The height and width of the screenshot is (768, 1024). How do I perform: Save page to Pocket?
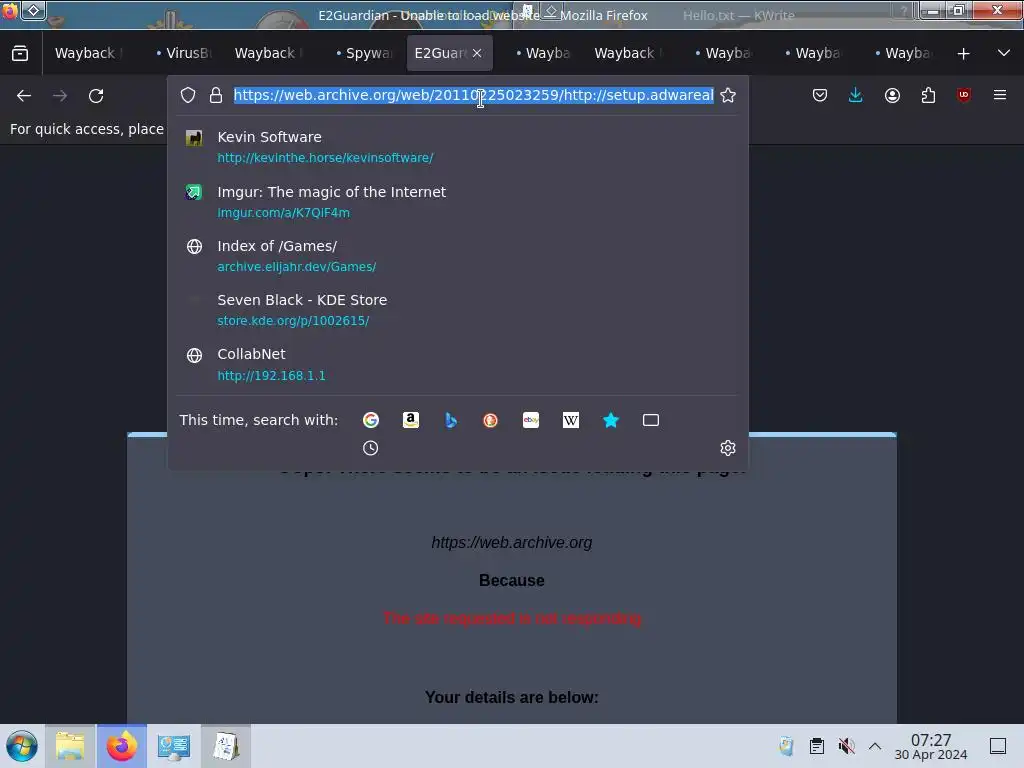820,95
